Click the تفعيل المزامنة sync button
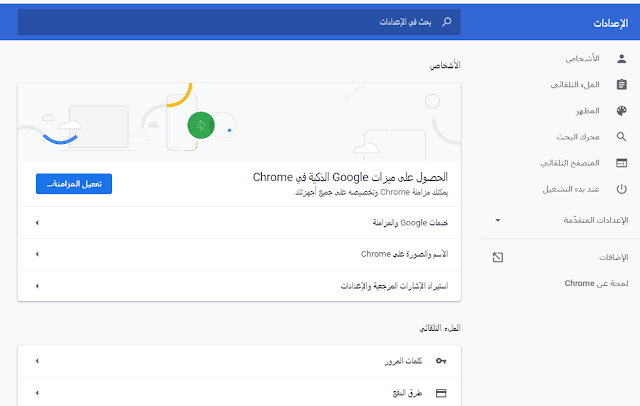 74,184
